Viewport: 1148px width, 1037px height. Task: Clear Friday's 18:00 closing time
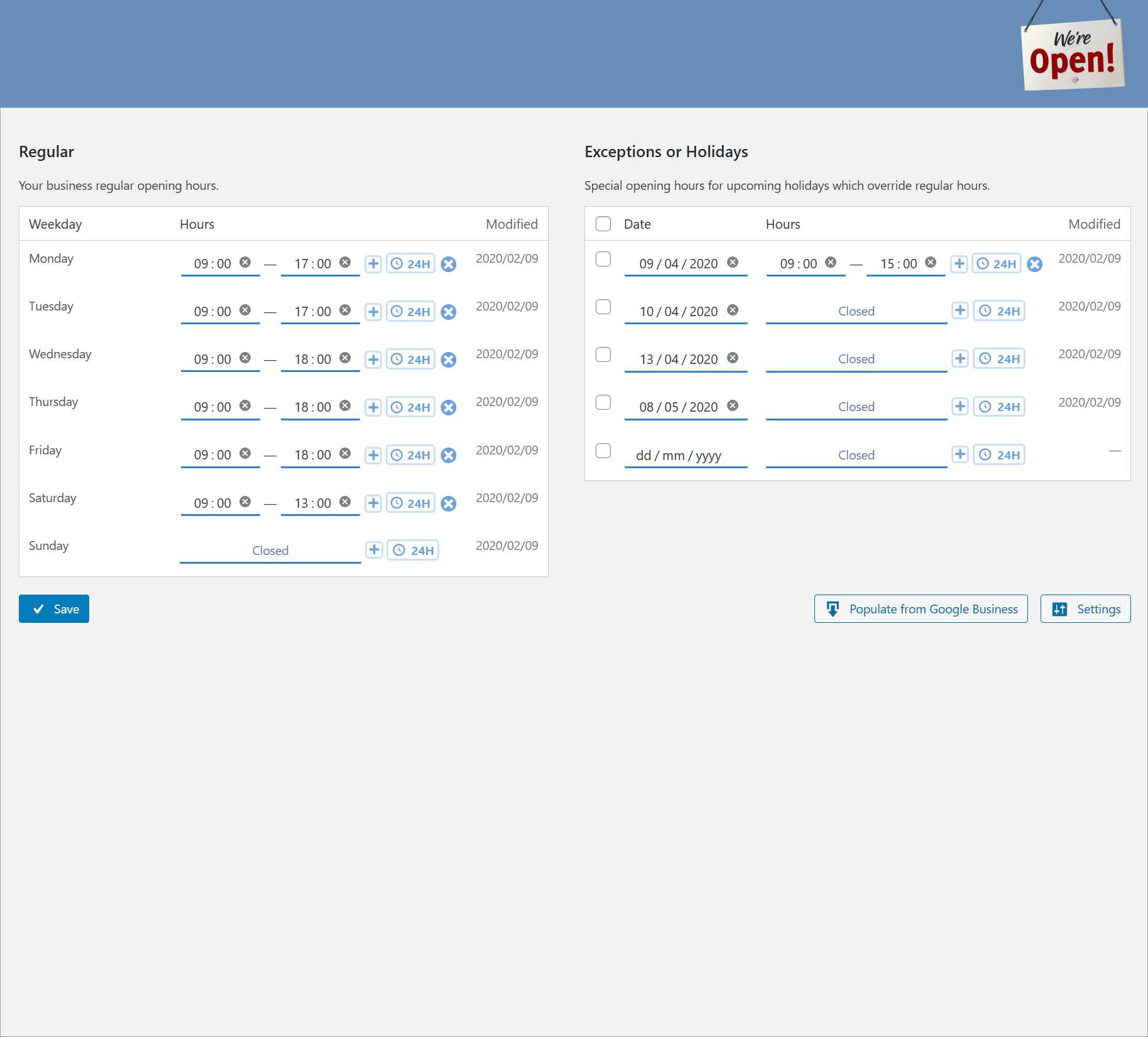345,454
